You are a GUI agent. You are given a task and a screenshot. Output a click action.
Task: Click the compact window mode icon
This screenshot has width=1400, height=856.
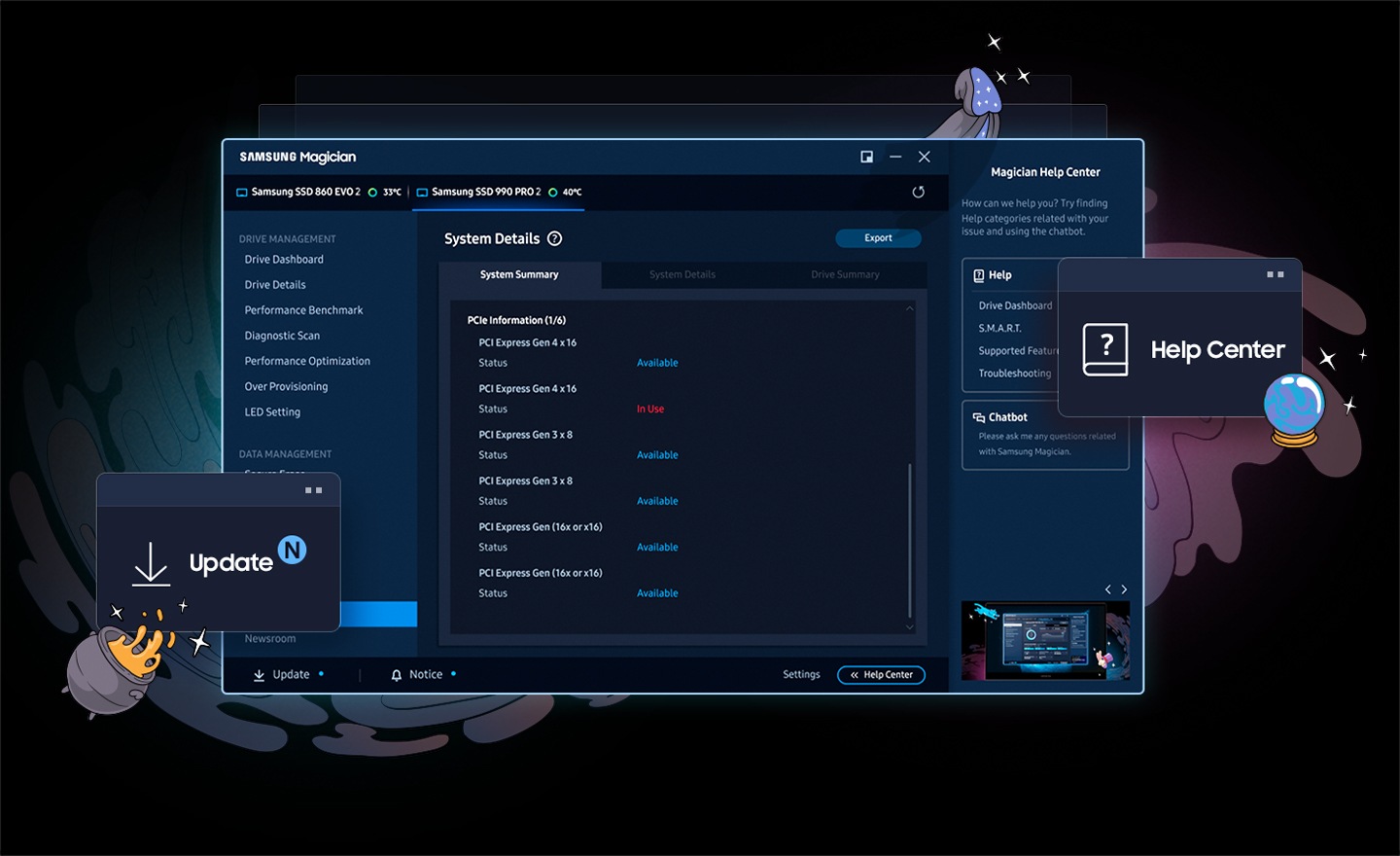[866, 158]
